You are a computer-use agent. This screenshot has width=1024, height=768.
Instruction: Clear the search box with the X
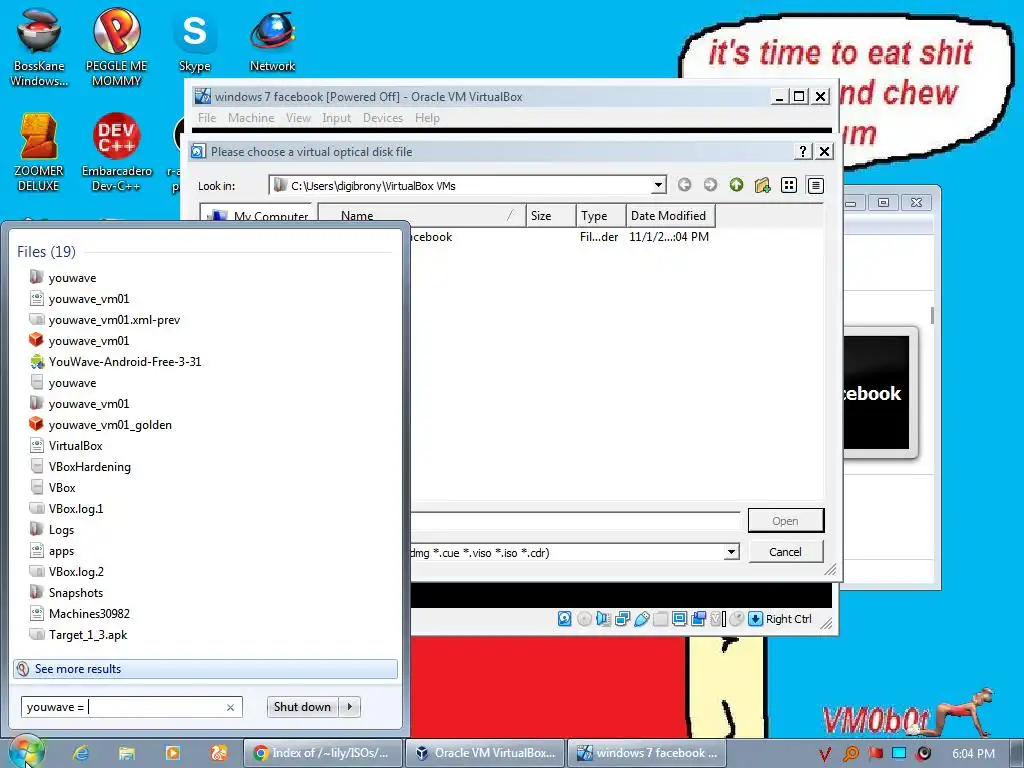pyautogui.click(x=231, y=707)
